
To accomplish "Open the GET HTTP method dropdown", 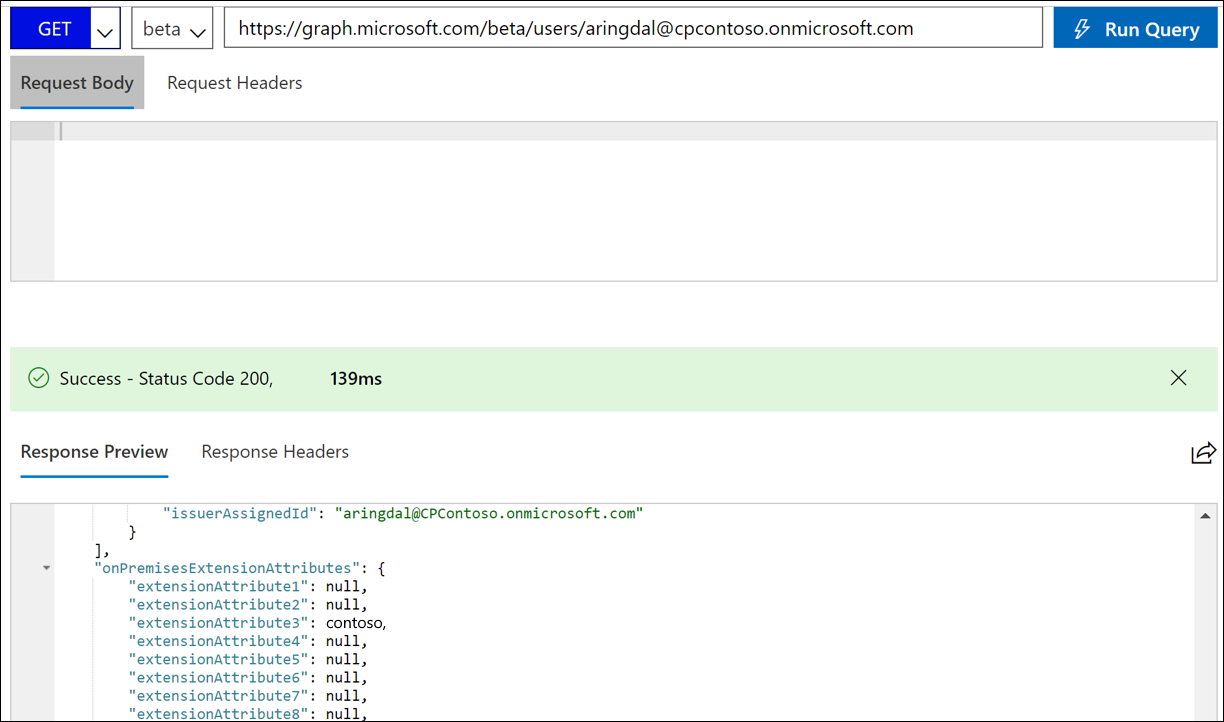I will pos(54,29).
